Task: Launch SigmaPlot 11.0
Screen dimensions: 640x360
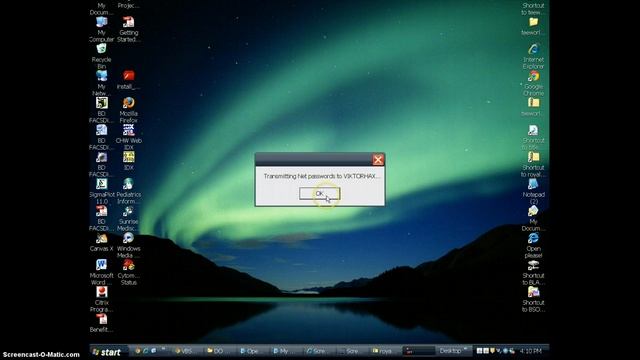Action: pos(102,191)
